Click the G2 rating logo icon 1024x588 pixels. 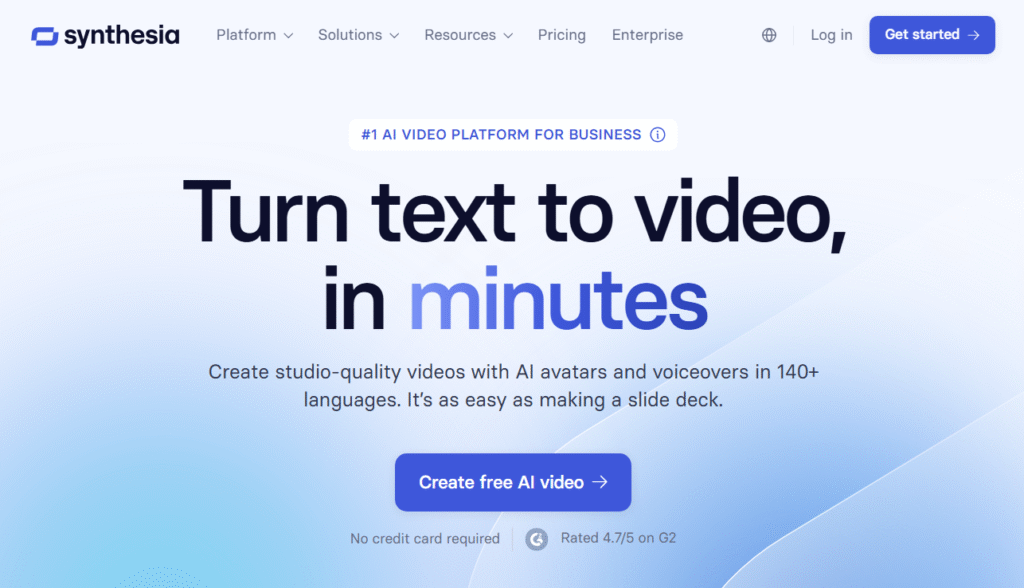point(537,539)
